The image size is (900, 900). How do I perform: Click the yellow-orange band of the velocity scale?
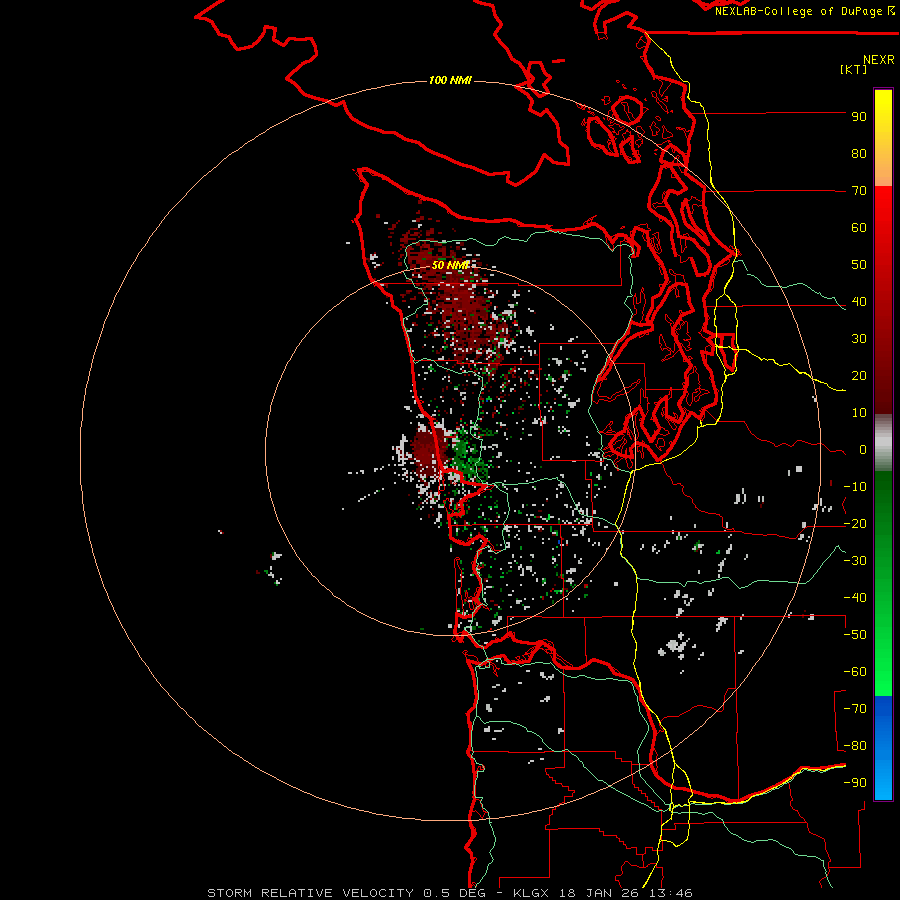[883, 138]
